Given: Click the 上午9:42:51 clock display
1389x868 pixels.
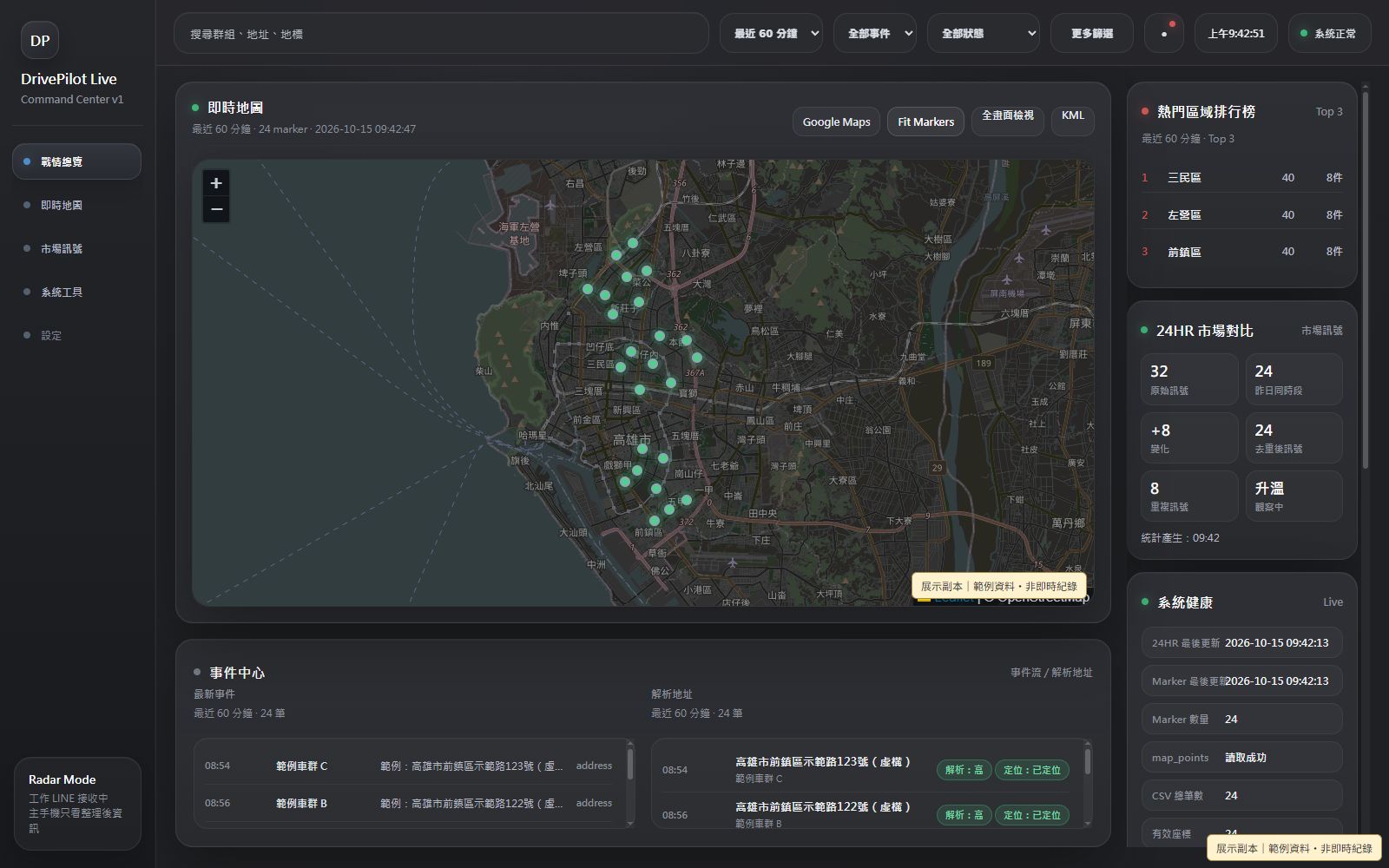Looking at the screenshot, I should (x=1235, y=33).
